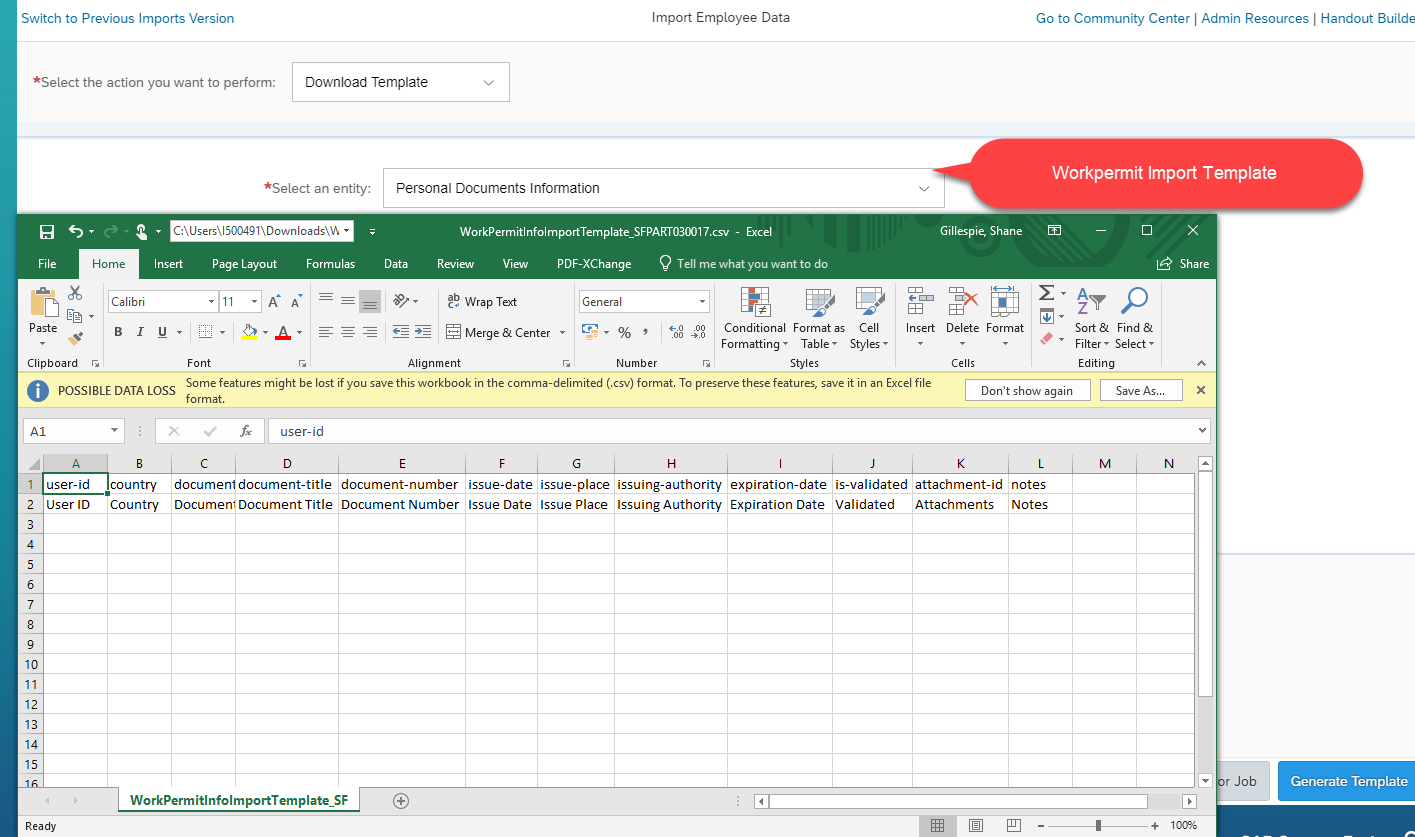
Task: Switch to the Data ribbon tab
Action: (x=395, y=264)
